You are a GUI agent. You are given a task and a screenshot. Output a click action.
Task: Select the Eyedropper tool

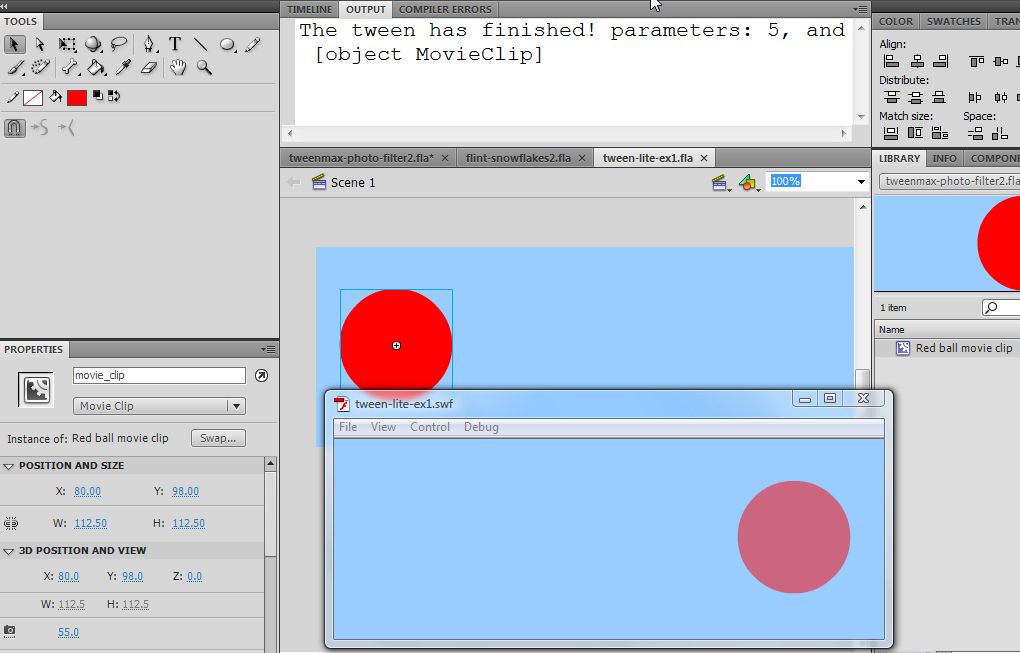click(124, 68)
